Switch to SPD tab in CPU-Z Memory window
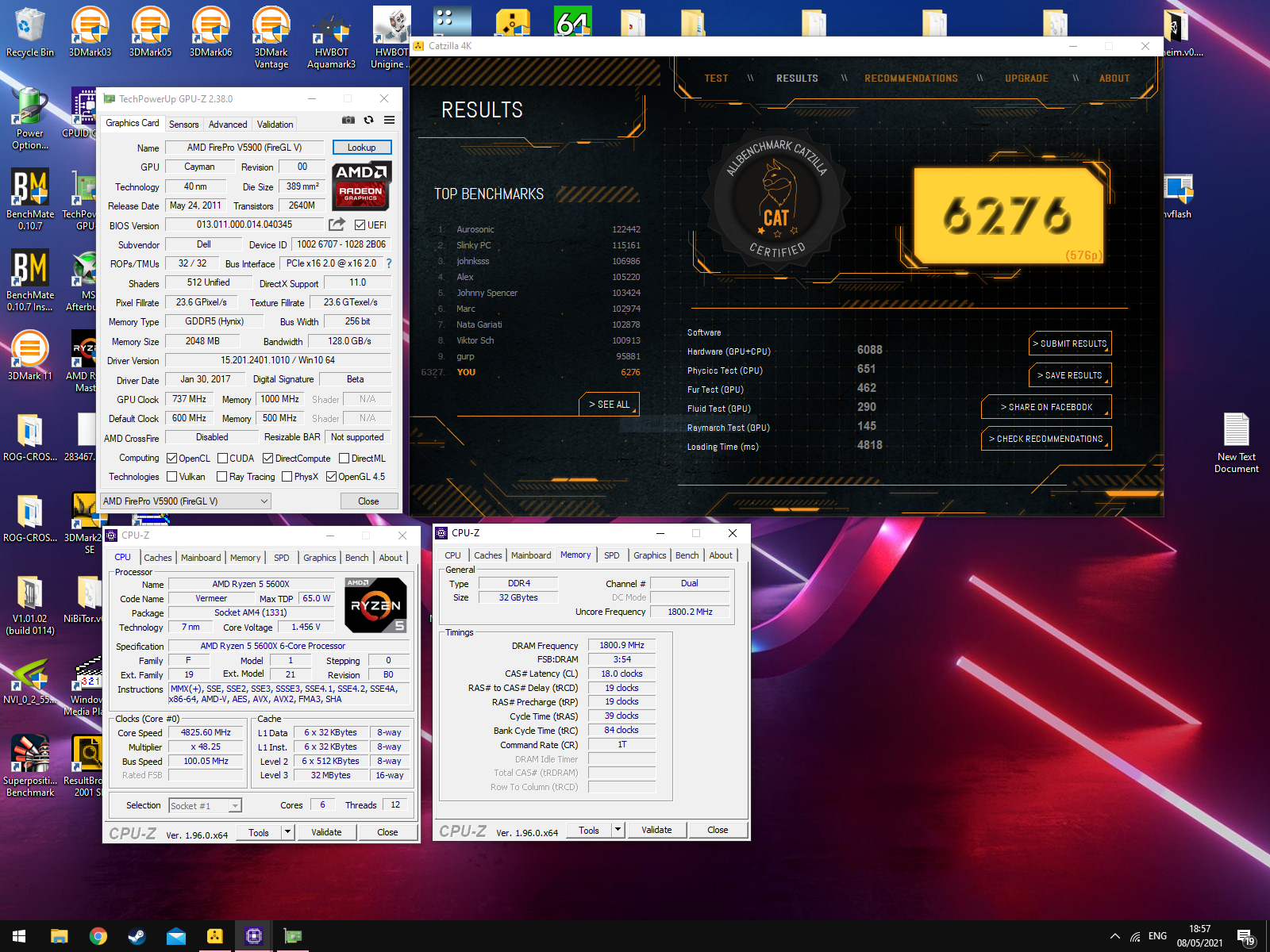Screen dimensions: 1270x952 [x=612, y=555]
